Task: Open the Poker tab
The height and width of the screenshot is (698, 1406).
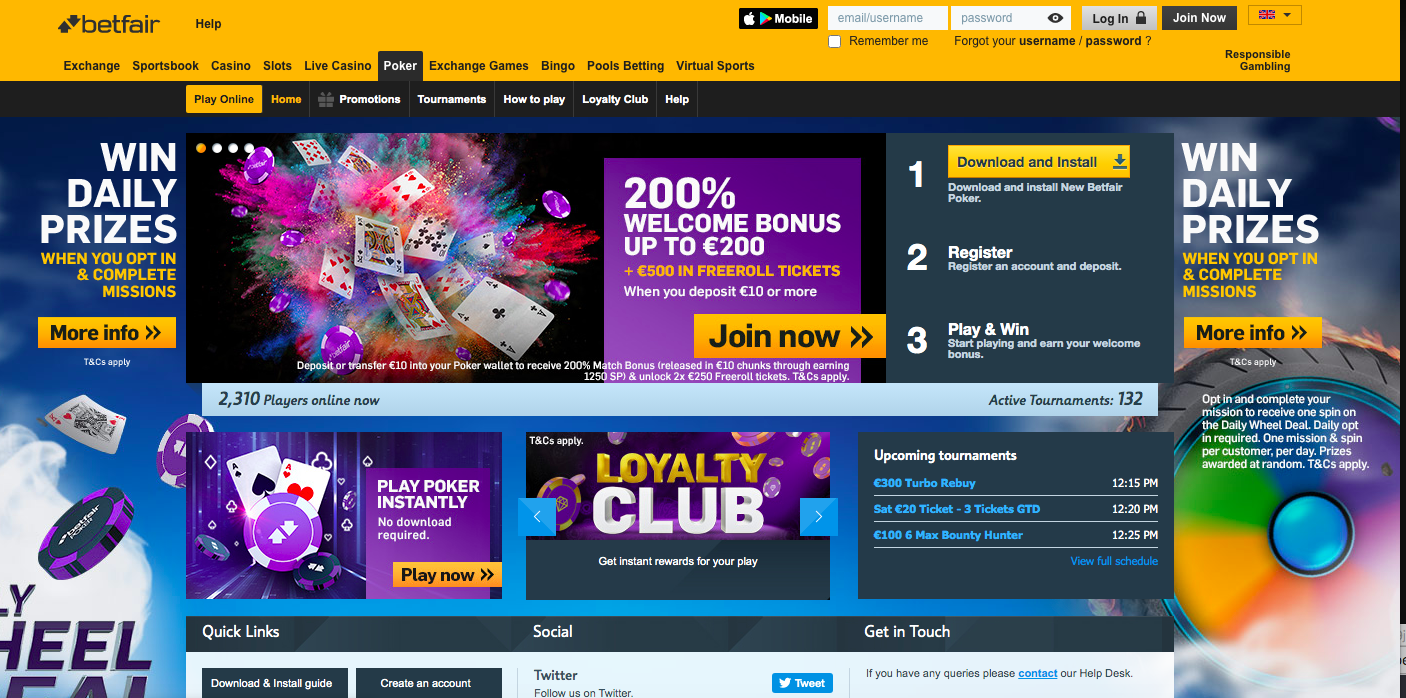Action: coord(400,66)
